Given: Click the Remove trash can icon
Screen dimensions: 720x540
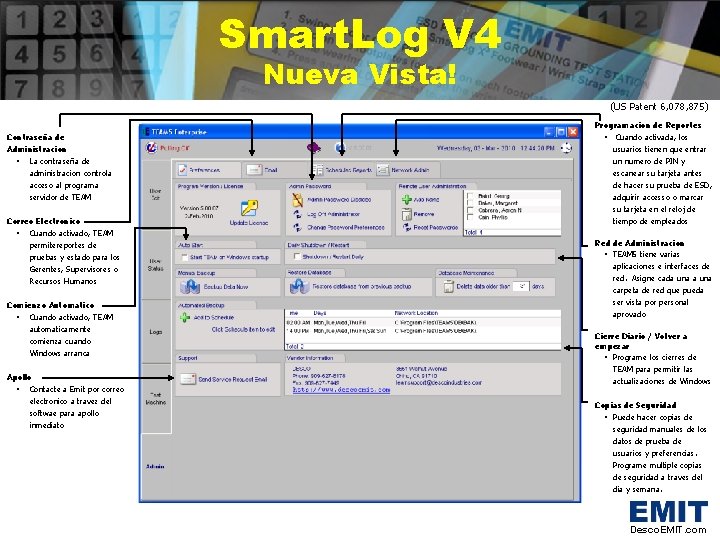Looking at the screenshot, I should pos(406,214).
